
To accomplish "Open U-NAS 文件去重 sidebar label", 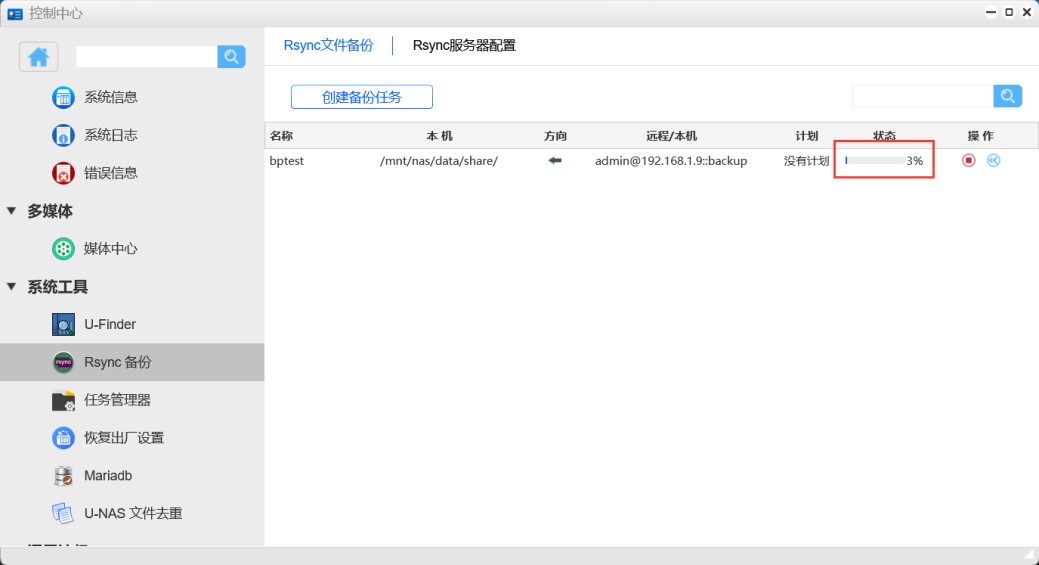I will (x=133, y=513).
